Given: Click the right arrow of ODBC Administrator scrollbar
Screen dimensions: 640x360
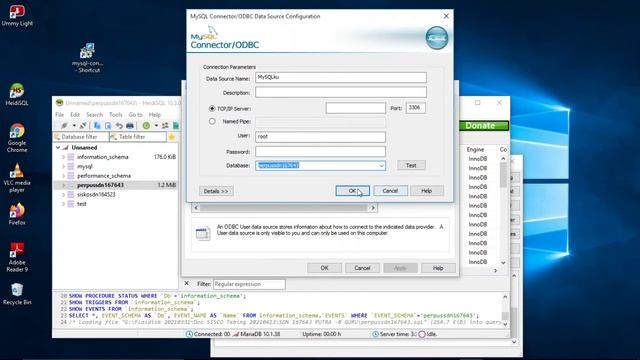Looking at the screenshot, I should tap(373, 208).
